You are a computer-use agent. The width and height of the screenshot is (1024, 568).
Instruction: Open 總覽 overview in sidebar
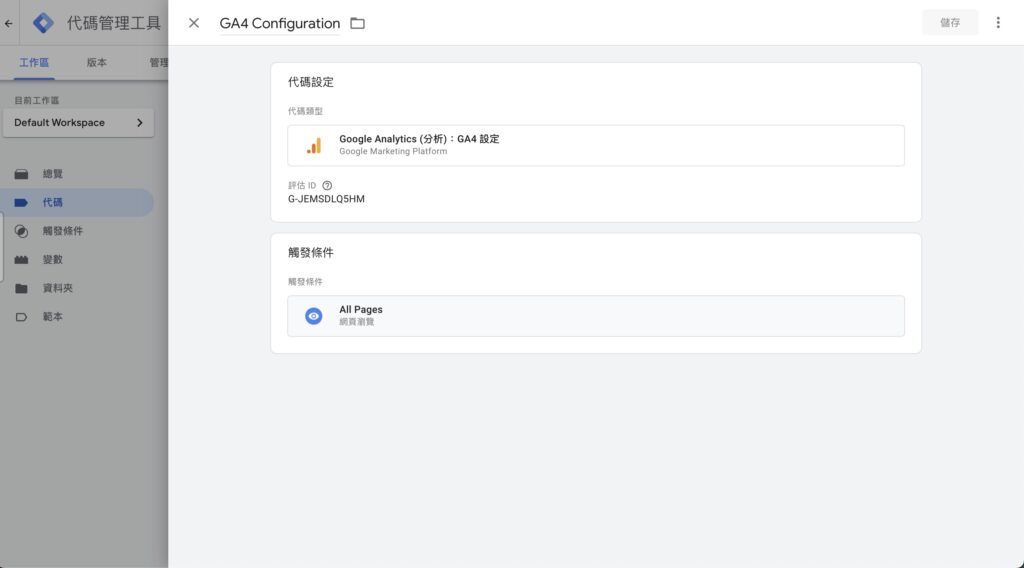pos(77,174)
